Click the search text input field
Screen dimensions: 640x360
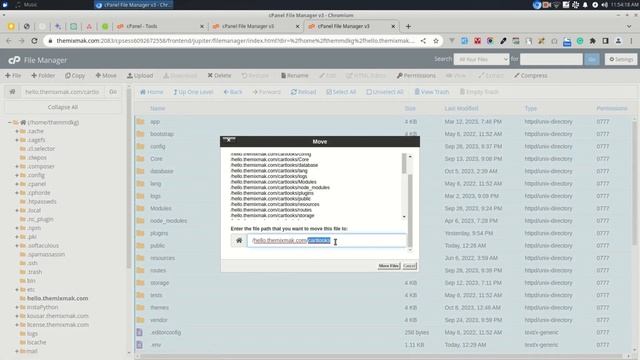tap(551, 60)
